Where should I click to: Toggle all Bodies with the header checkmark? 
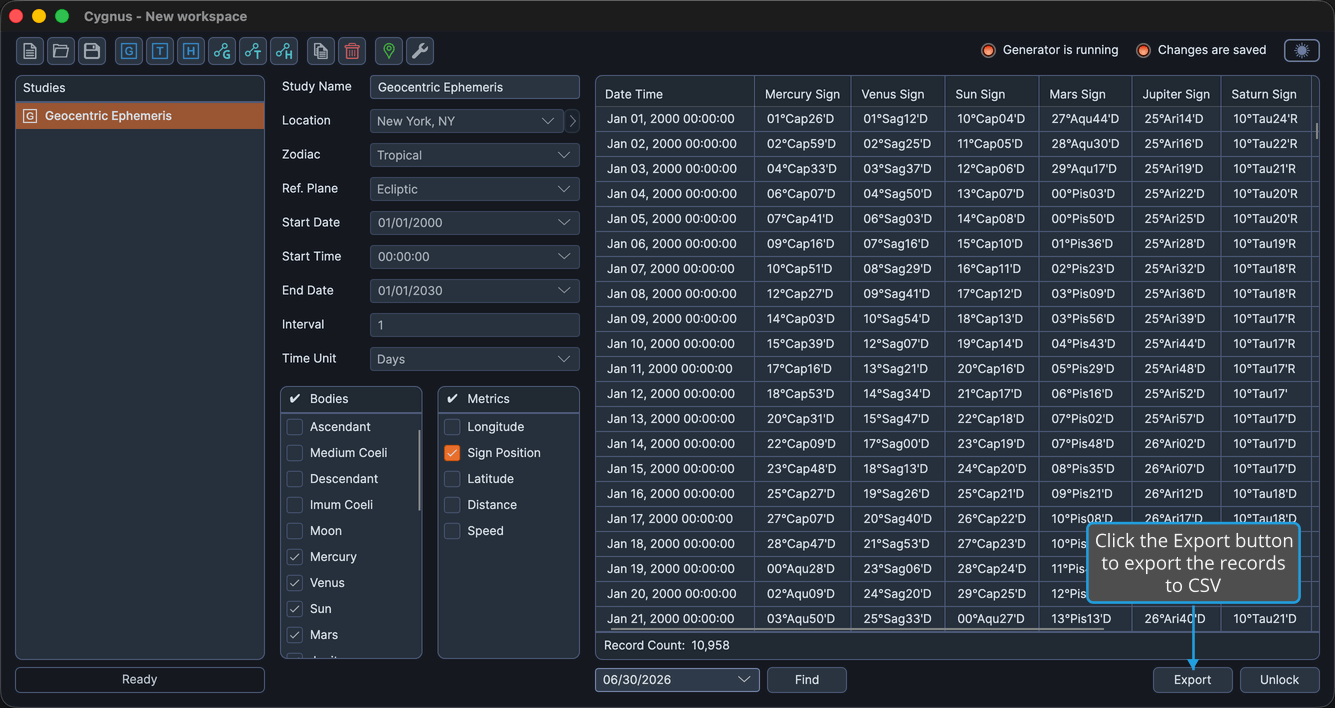[x=295, y=399]
